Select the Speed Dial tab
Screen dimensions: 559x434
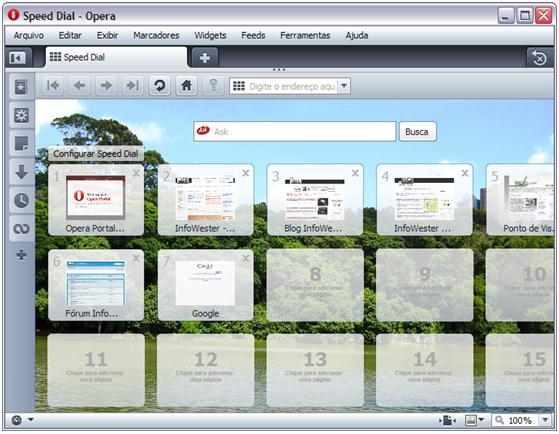(x=116, y=57)
